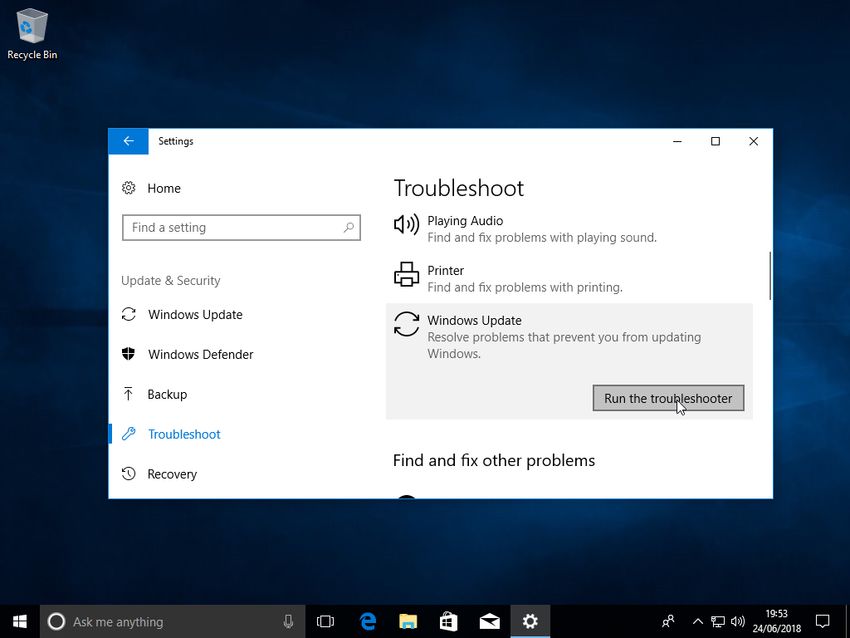Go back using the Settings back arrow

pos(128,141)
